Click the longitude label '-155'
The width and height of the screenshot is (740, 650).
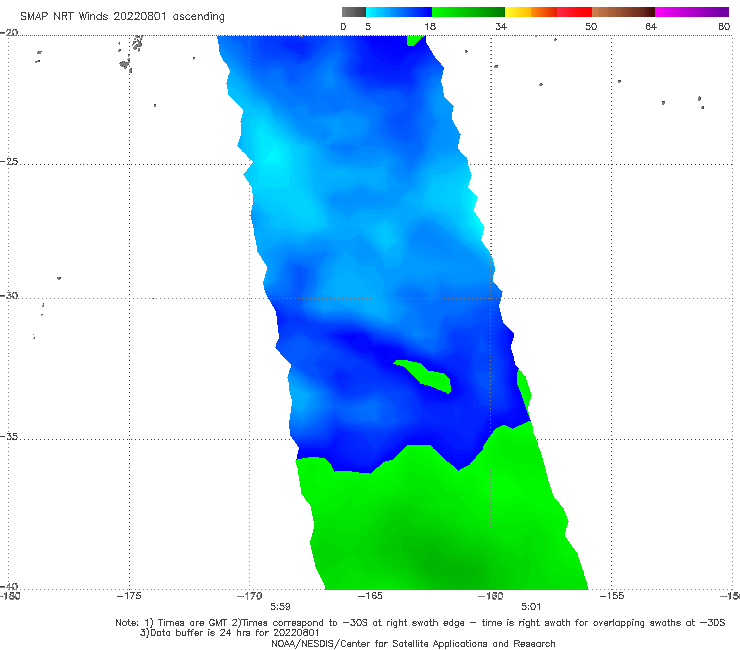point(612,596)
